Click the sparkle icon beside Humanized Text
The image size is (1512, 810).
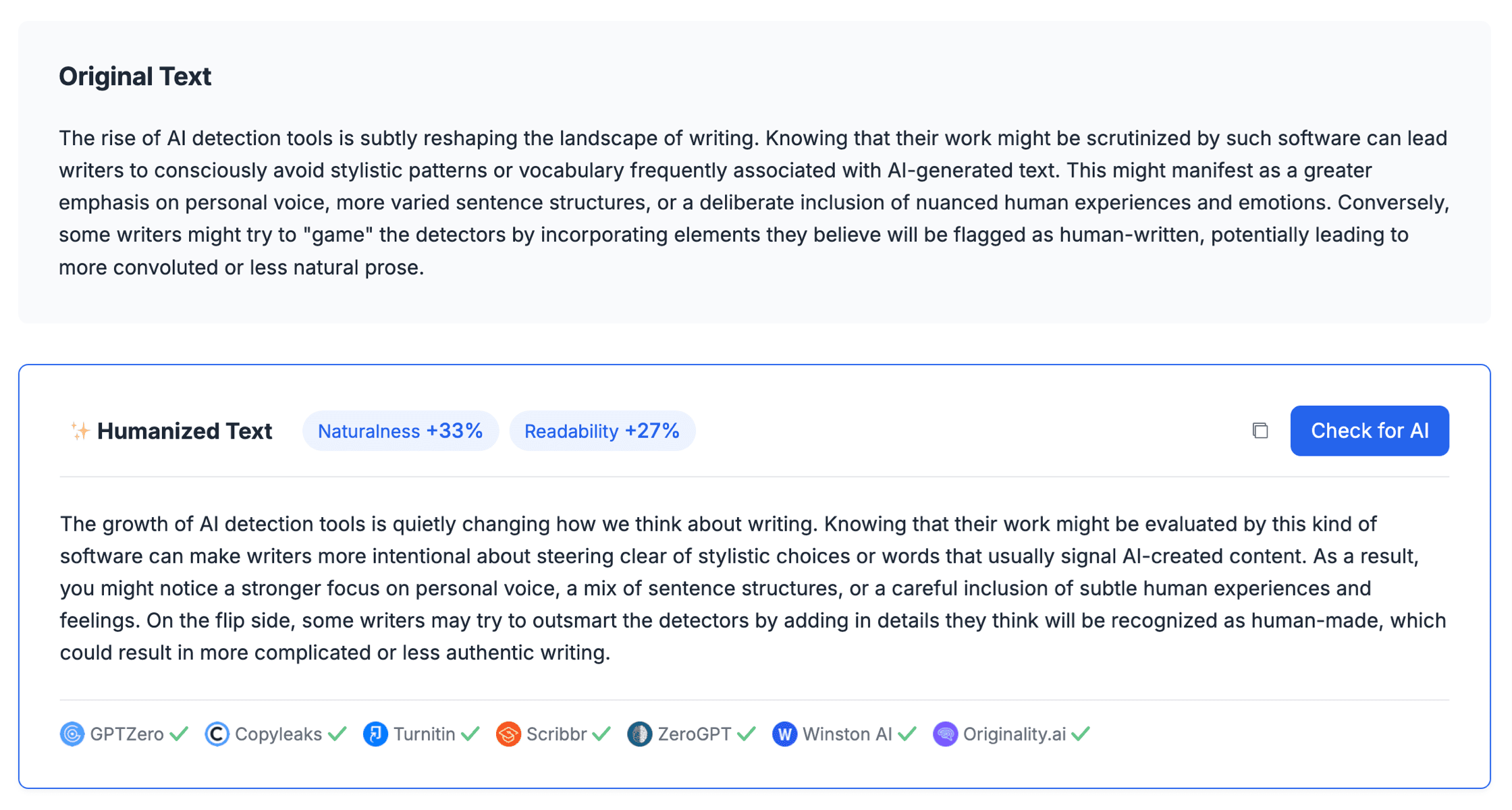click(80, 431)
